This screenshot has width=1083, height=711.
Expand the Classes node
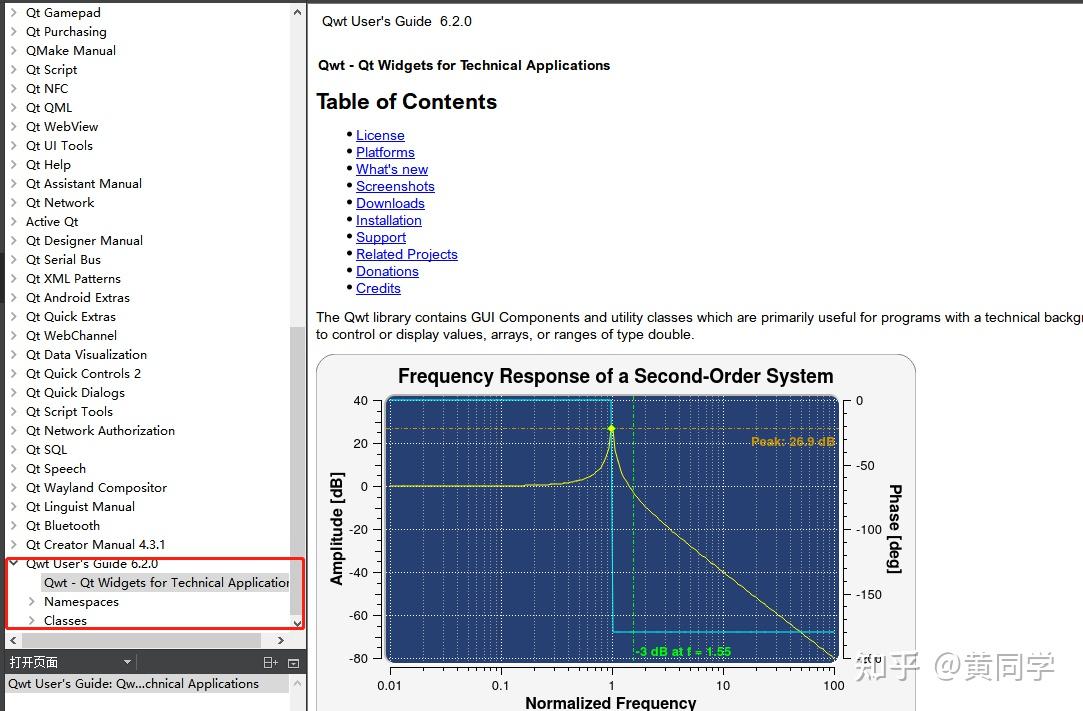tap(31, 620)
